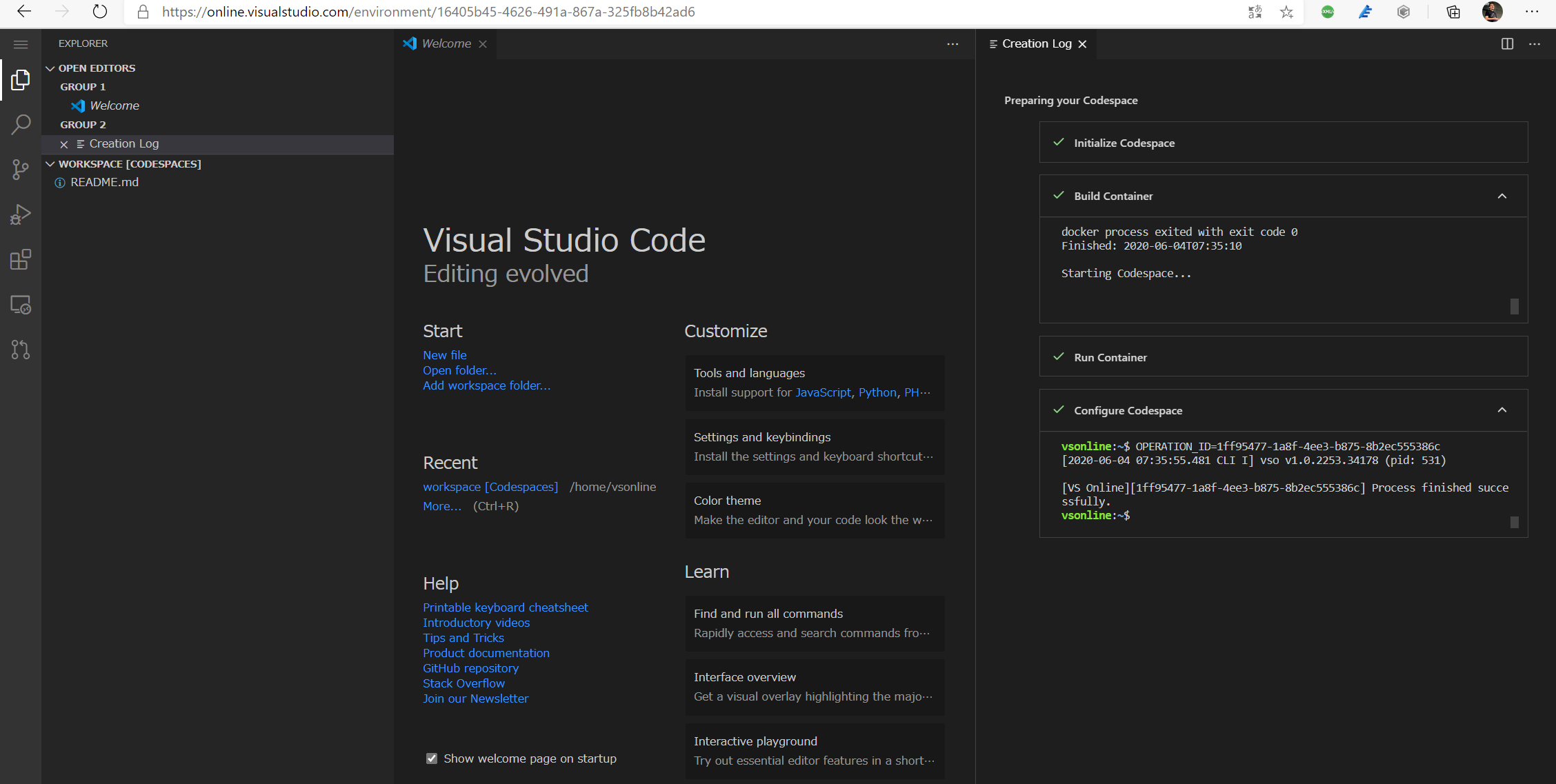Toggle the favorites star in the address bar
The width and height of the screenshot is (1556, 784).
[x=1286, y=12]
